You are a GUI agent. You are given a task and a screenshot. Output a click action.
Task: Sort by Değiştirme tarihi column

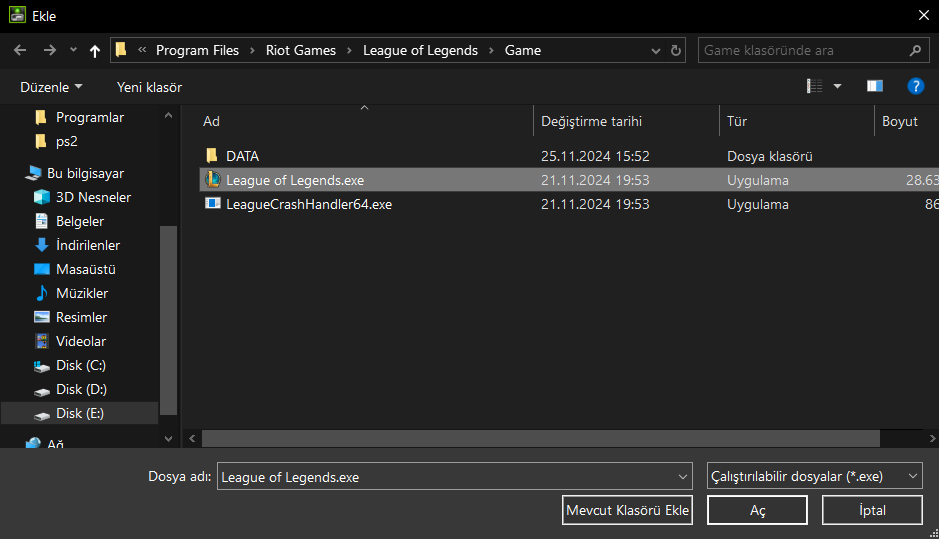click(591, 121)
